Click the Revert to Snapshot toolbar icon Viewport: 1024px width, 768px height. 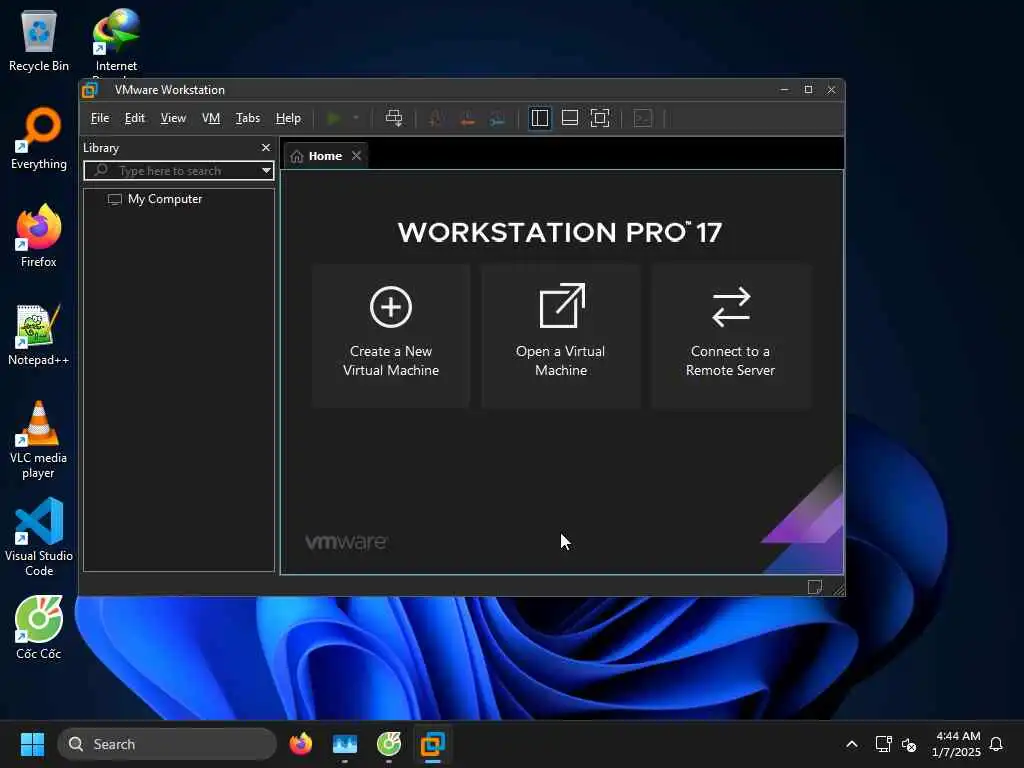coord(467,118)
